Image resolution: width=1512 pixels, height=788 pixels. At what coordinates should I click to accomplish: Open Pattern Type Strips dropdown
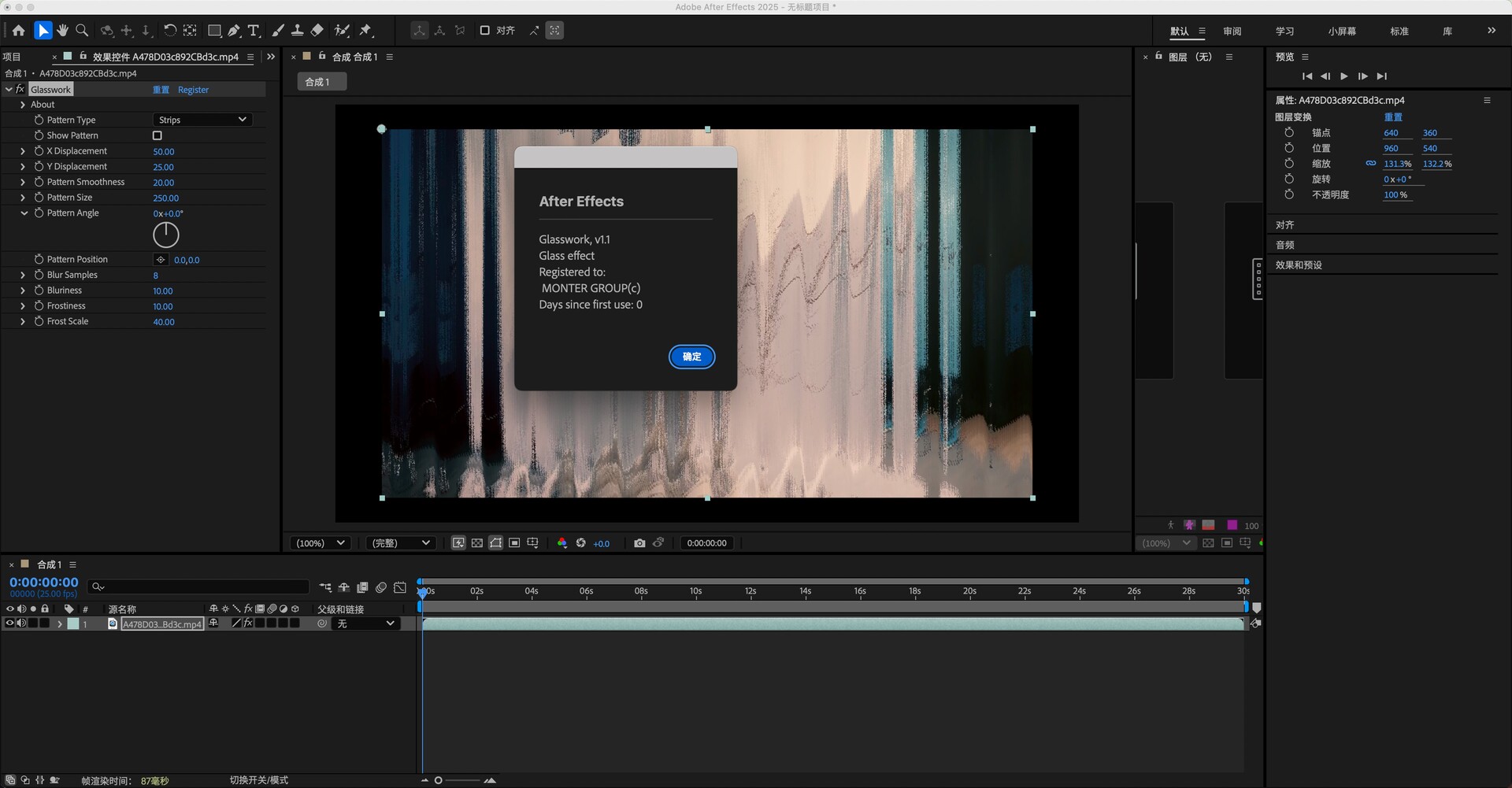coord(202,120)
